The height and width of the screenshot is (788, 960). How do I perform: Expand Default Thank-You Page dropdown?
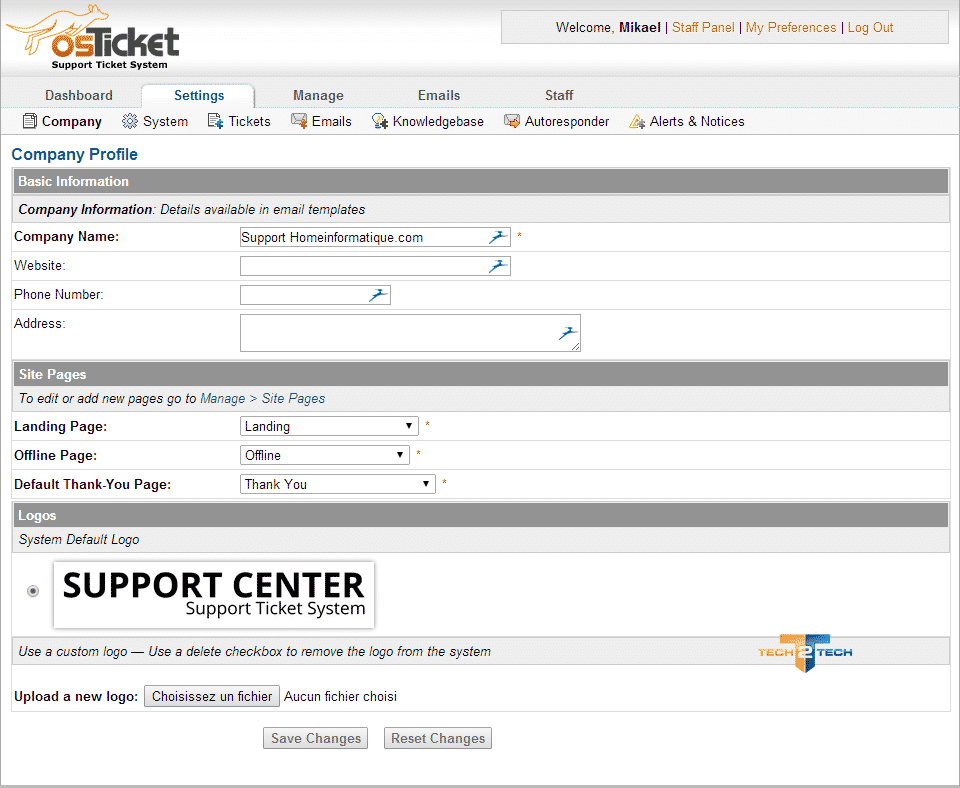[x=338, y=484]
